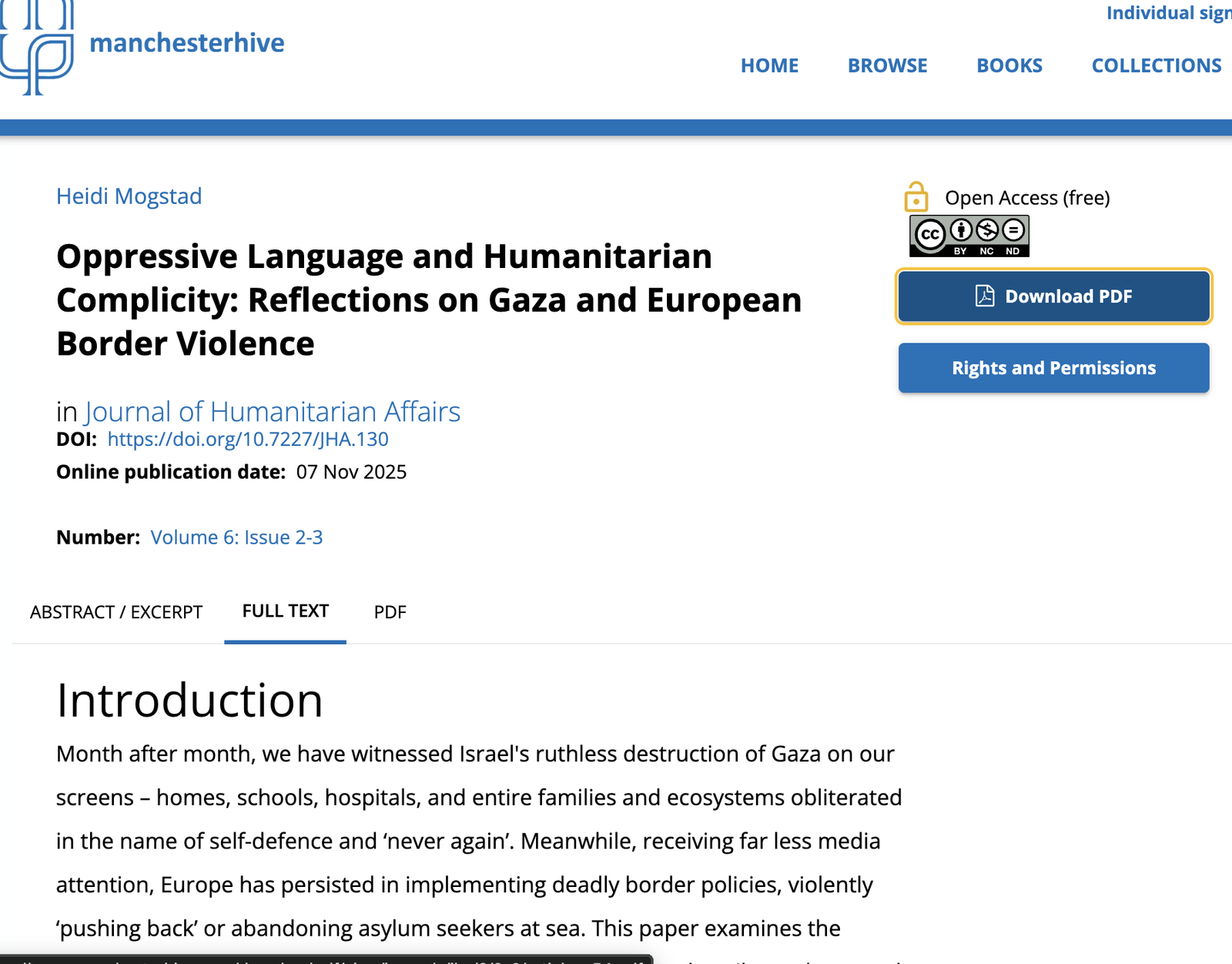Viewport: 1232px width, 964px height.
Task: Open the Journal of Humanitarian Affairs link
Action: coord(272,412)
